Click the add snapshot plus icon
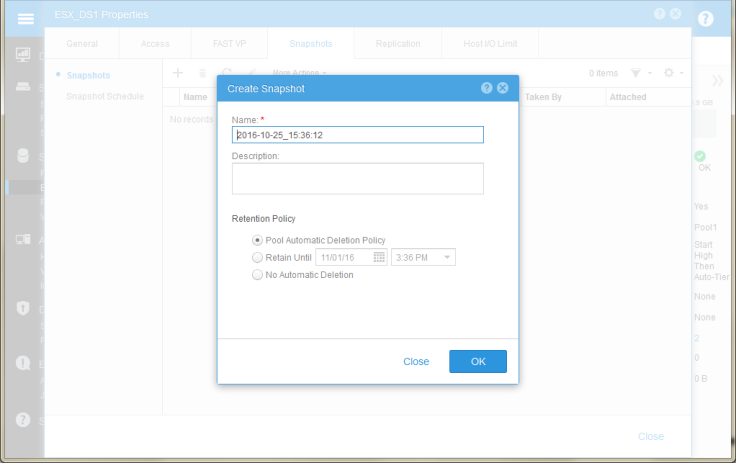 pyautogui.click(x=178, y=73)
